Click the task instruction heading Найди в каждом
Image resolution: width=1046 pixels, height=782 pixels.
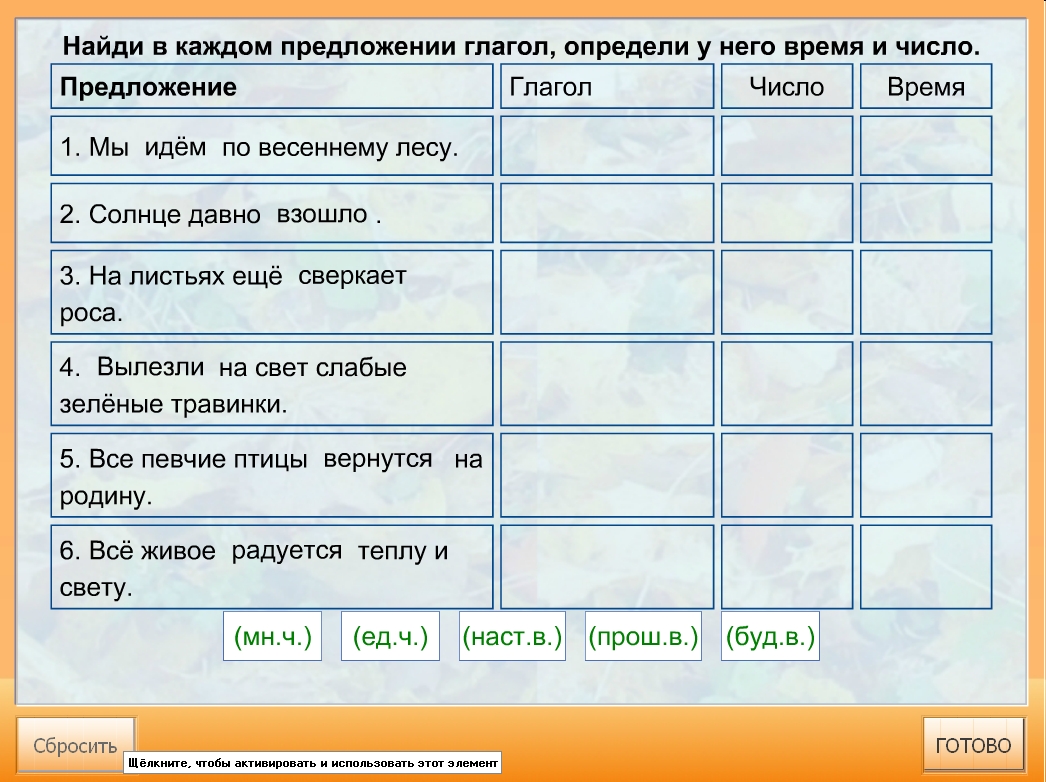pyautogui.click(x=522, y=46)
